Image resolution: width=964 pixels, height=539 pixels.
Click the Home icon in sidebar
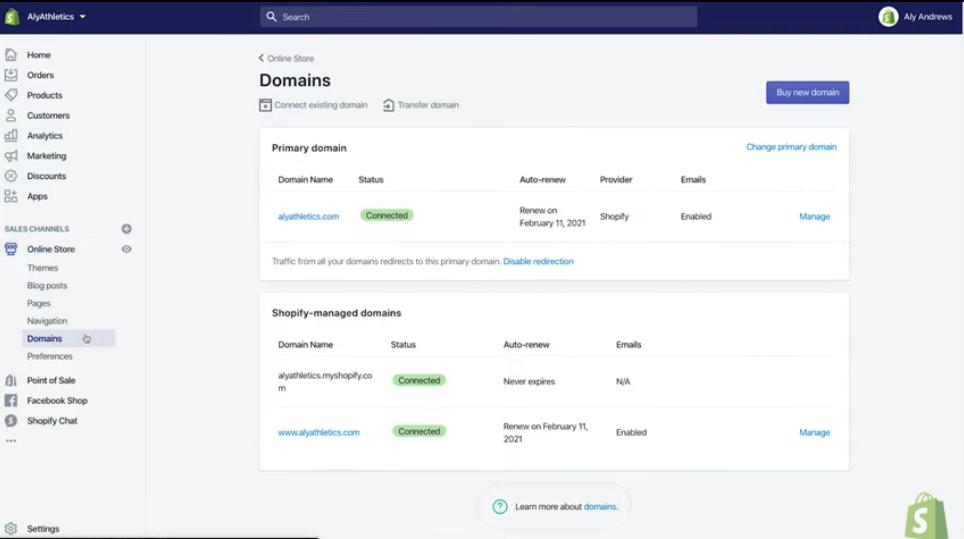click(x=10, y=55)
